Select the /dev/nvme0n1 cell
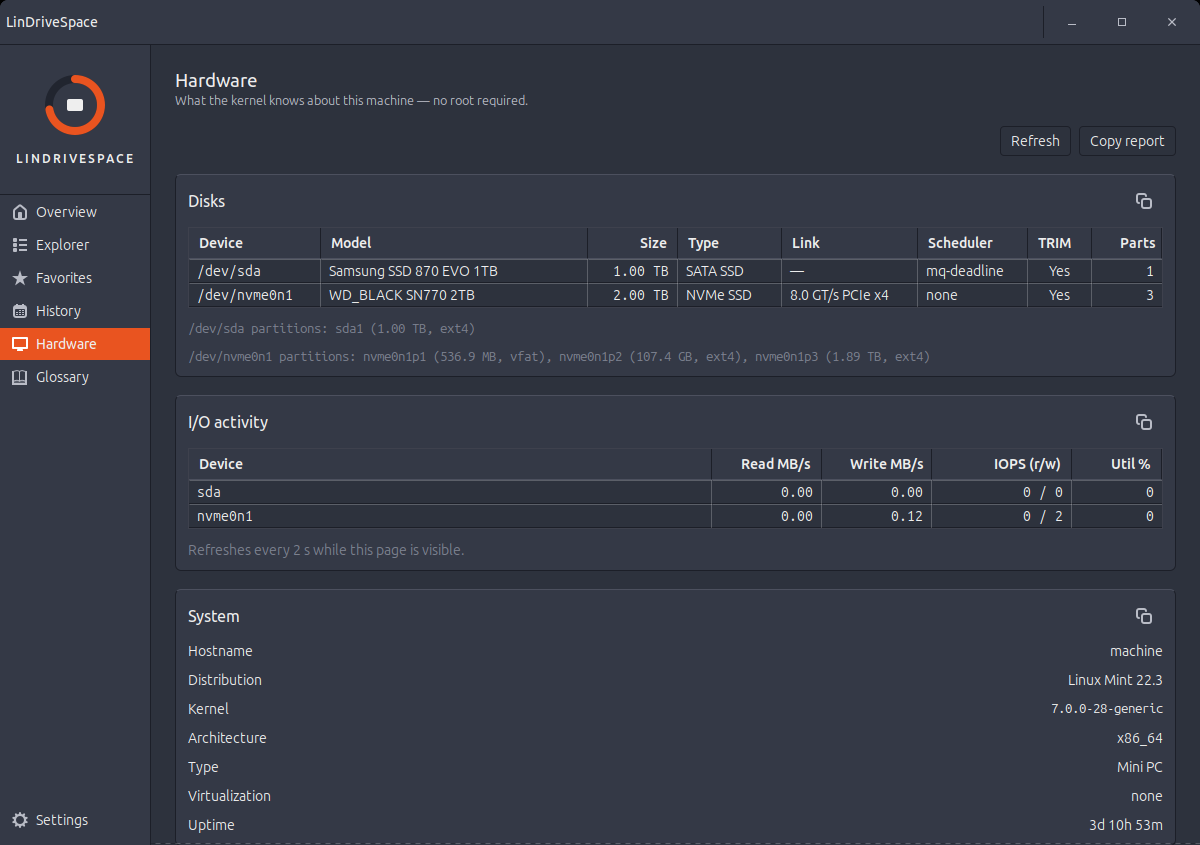The height and width of the screenshot is (845, 1200). click(x=254, y=295)
